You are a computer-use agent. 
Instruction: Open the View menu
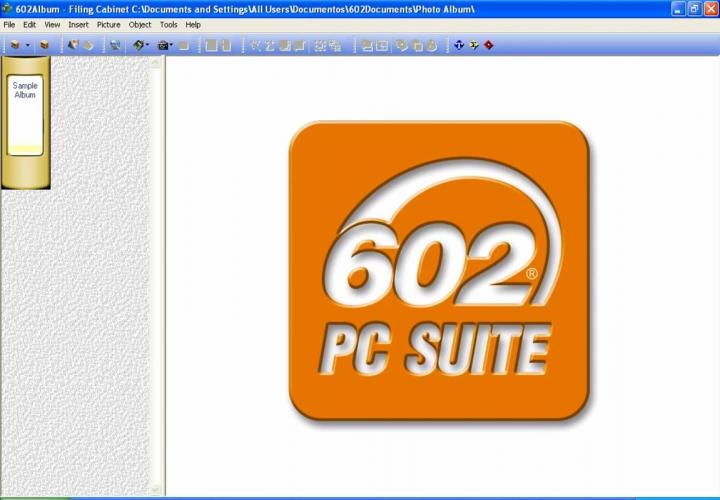click(52, 25)
